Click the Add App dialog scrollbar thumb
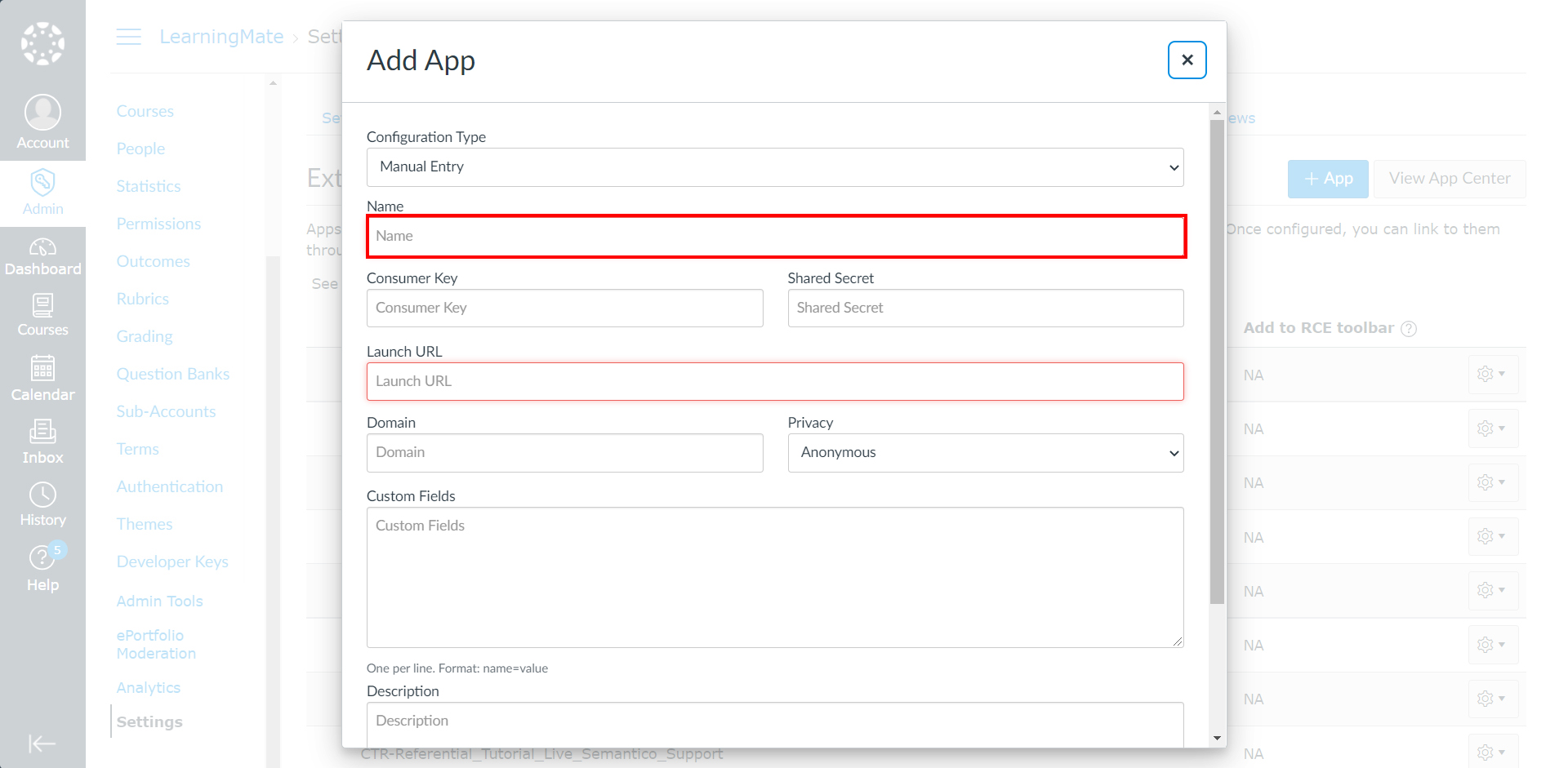 click(1217, 363)
